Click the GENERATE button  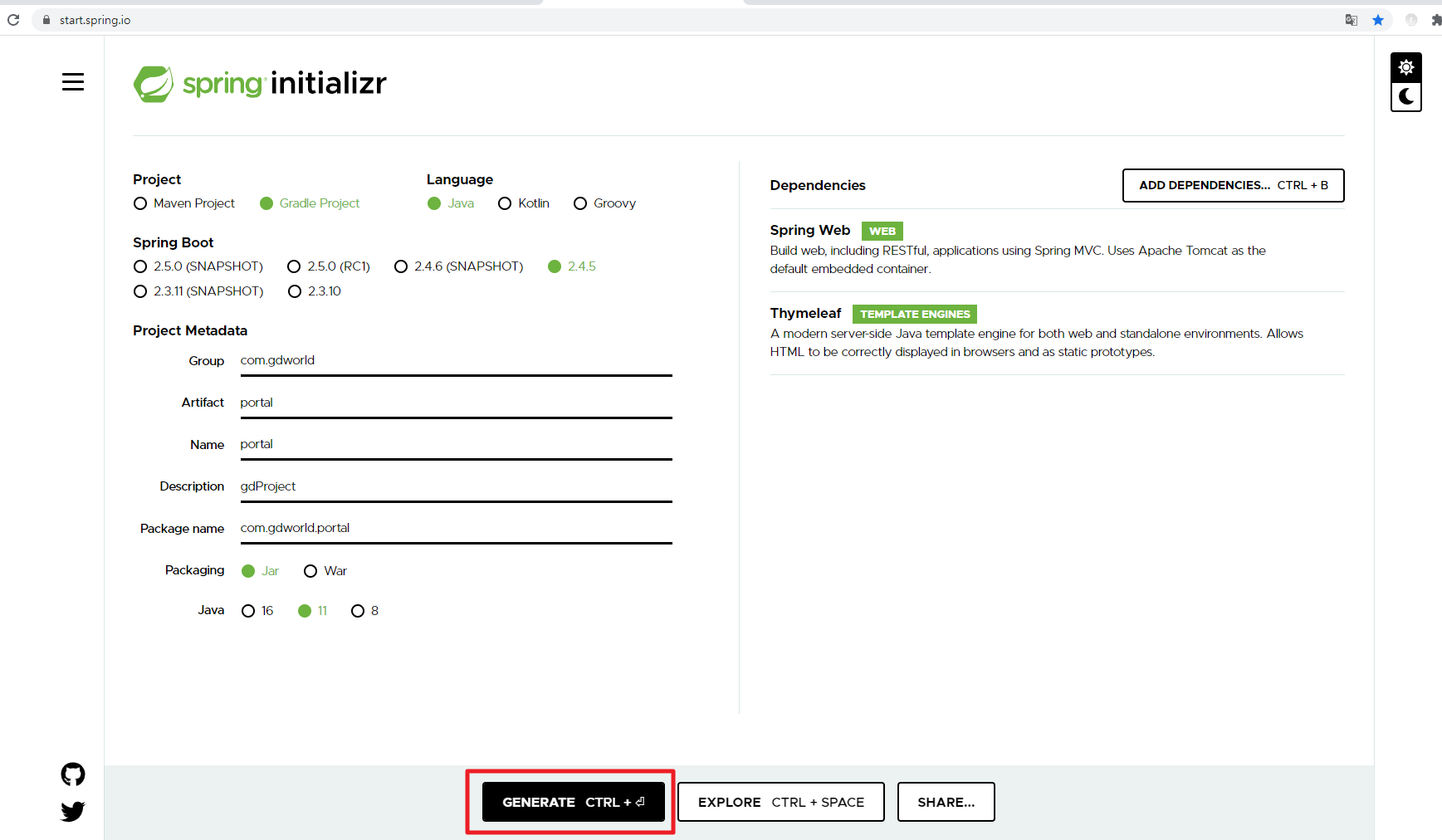pyautogui.click(x=574, y=802)
